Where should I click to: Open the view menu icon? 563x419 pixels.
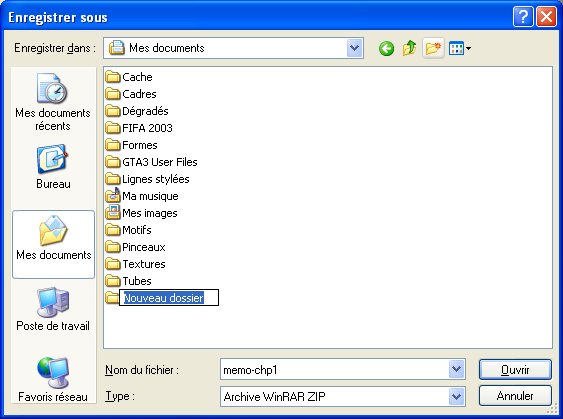pyautogui.click(x=460, y=48)
